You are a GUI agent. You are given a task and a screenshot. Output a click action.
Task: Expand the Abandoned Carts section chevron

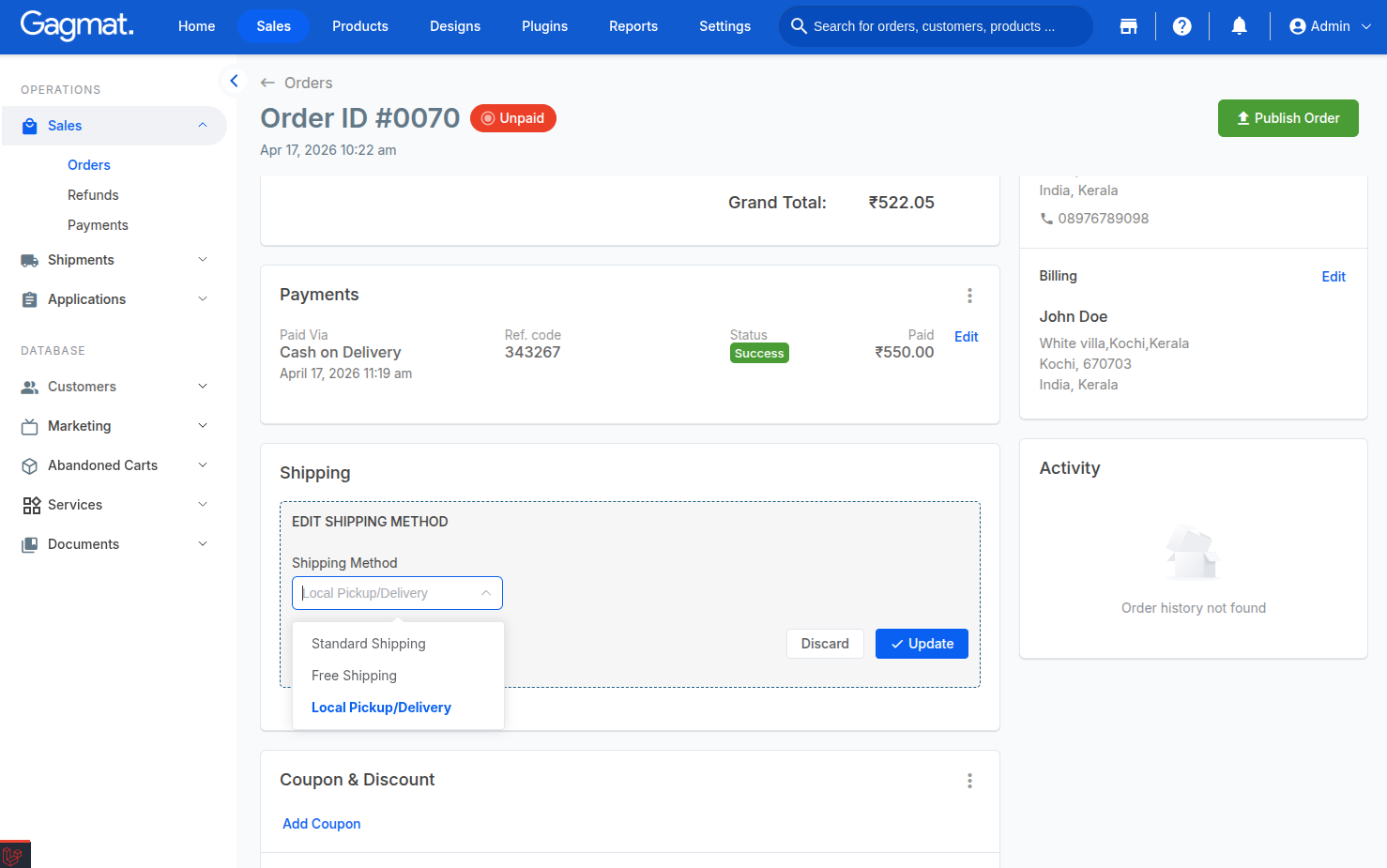[x=203, y=465]
